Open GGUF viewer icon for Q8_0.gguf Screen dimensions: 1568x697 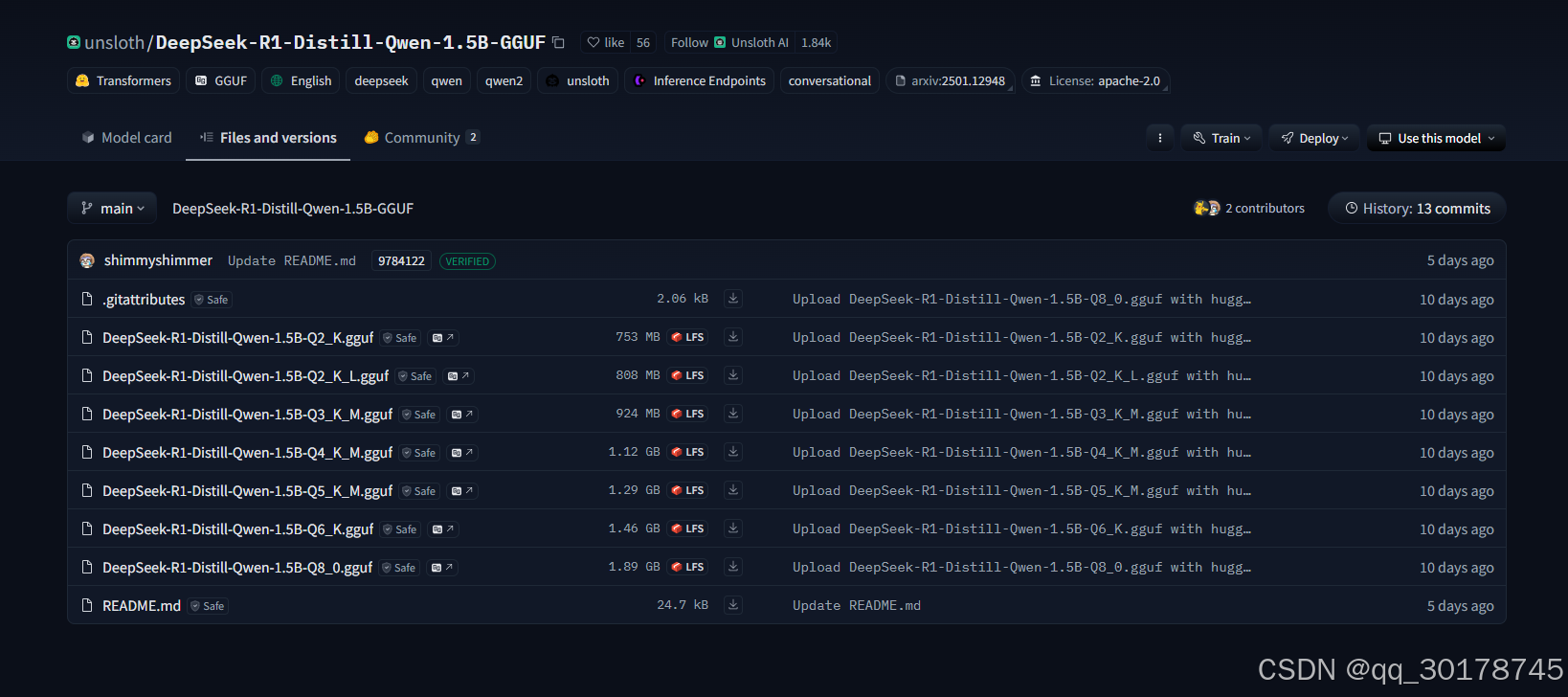click(x=442, y=568)
